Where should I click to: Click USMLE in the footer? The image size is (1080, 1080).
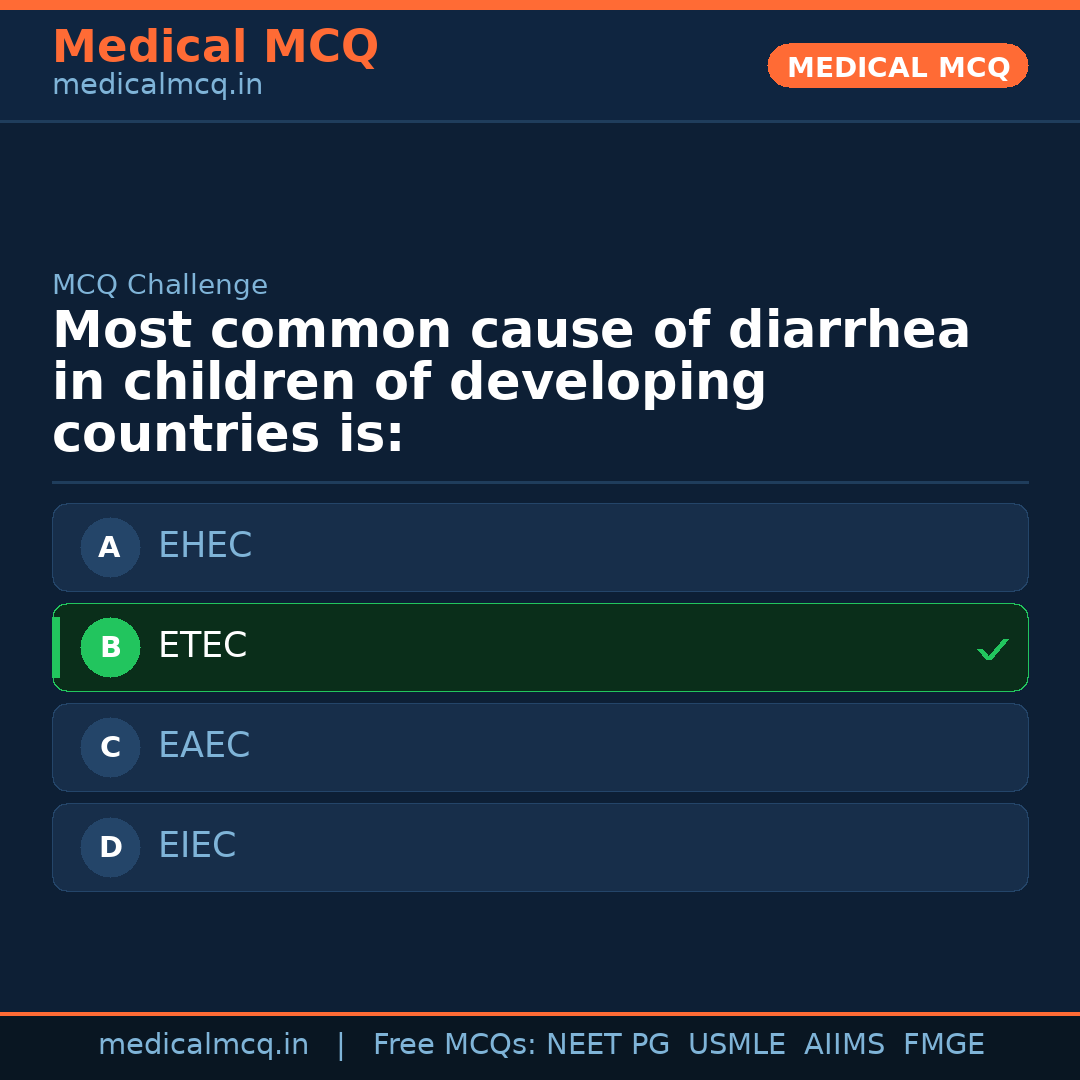736,1045
